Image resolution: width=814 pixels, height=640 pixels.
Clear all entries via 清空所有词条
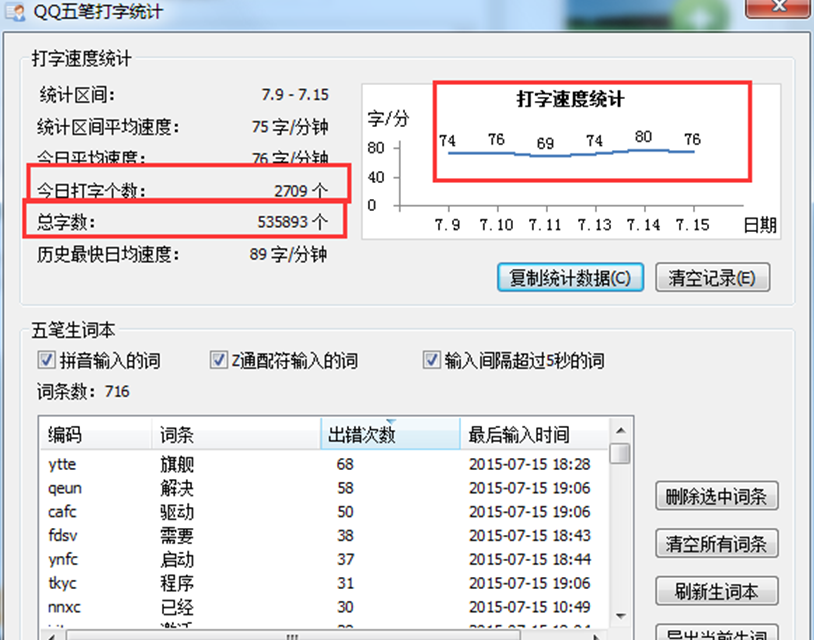(717, 544)
